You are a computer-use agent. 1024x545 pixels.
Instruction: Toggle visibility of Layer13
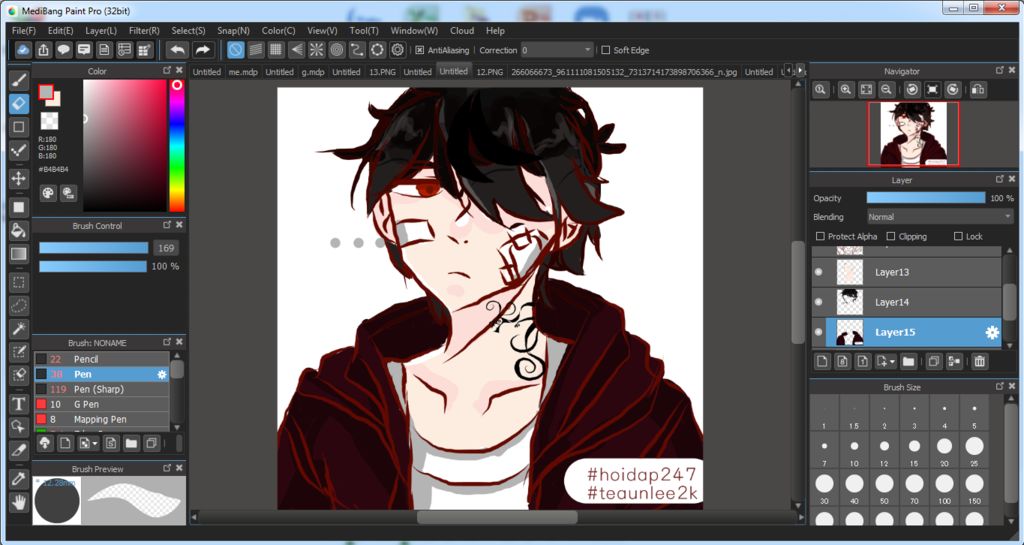point(819,272)
